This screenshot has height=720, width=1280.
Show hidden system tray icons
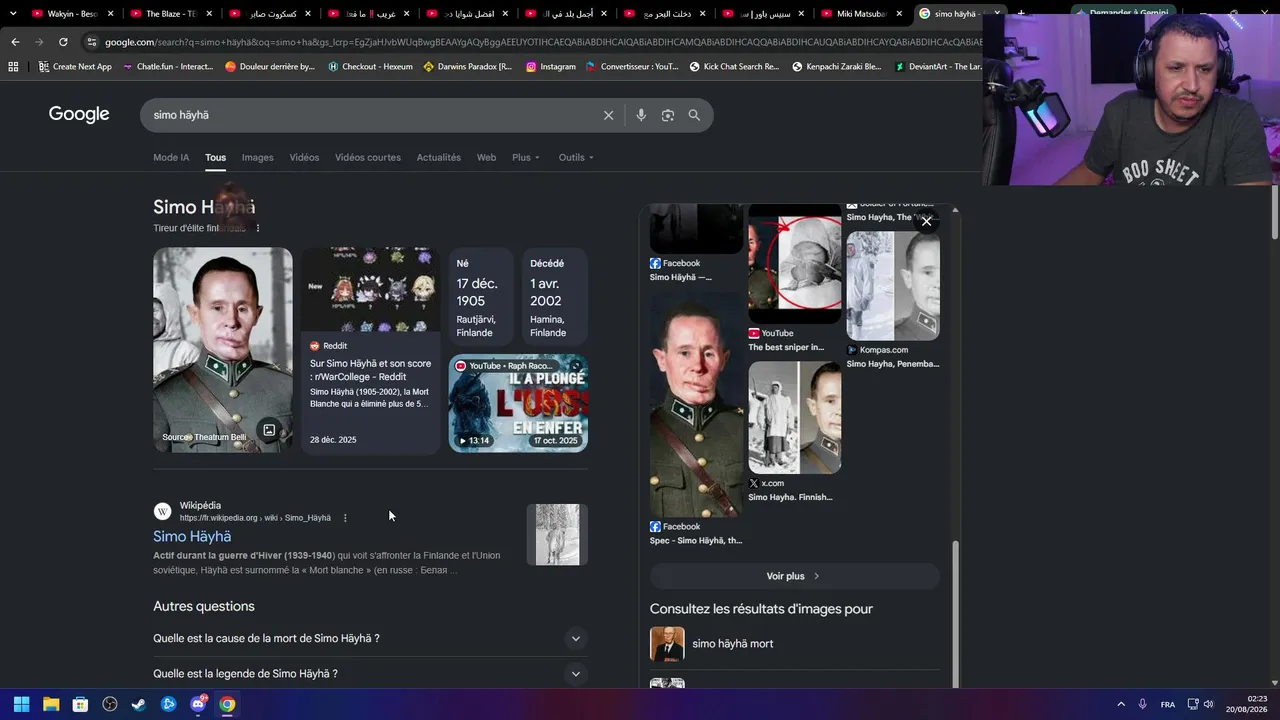[1121, 704]
